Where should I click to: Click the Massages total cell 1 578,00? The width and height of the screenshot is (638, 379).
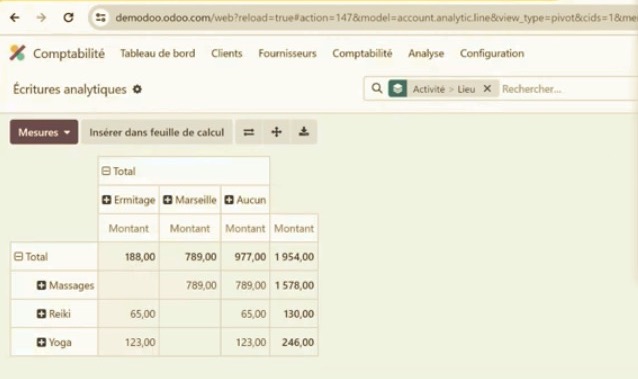(x=294, y=285)
